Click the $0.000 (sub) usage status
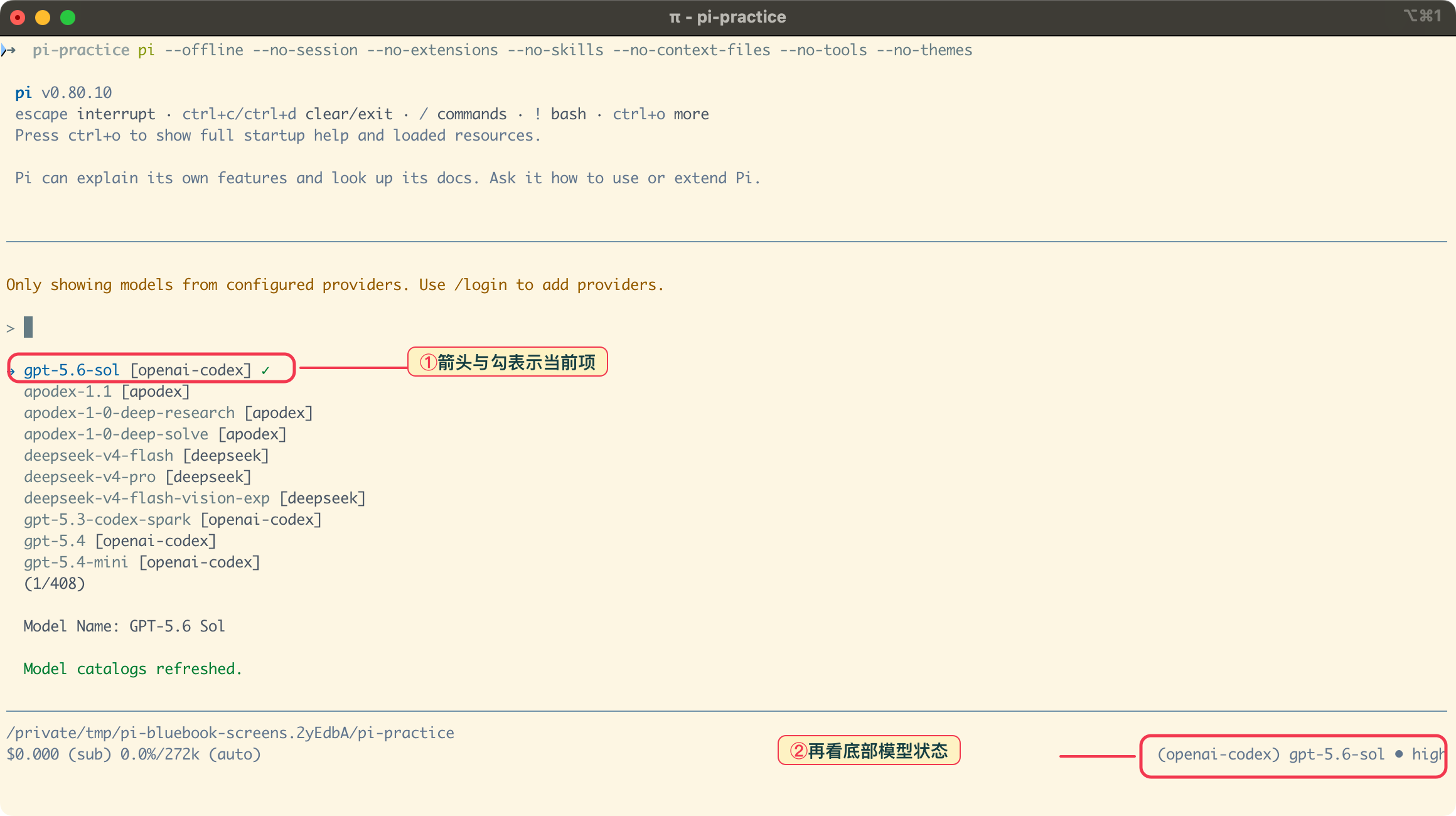1456x816 pixels. (x=134, y=754)
